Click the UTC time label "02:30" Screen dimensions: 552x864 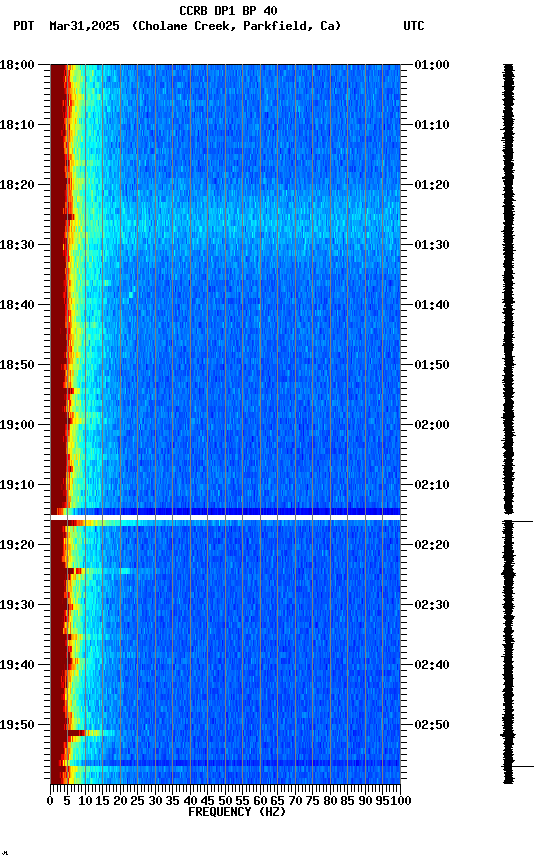tap(432, 605)
